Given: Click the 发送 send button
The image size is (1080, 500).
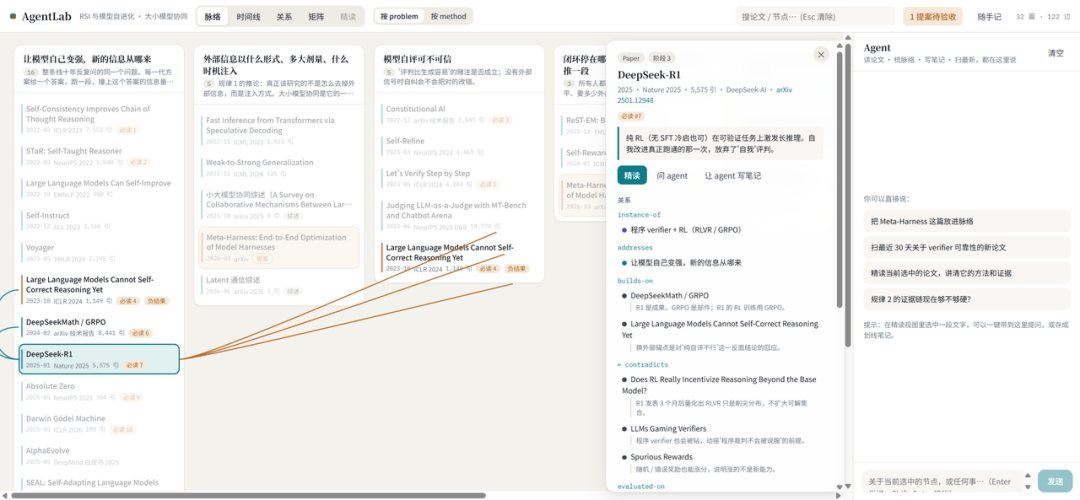Looking at the screenshot, I should pyautogui.click(x=1055, y=481).
